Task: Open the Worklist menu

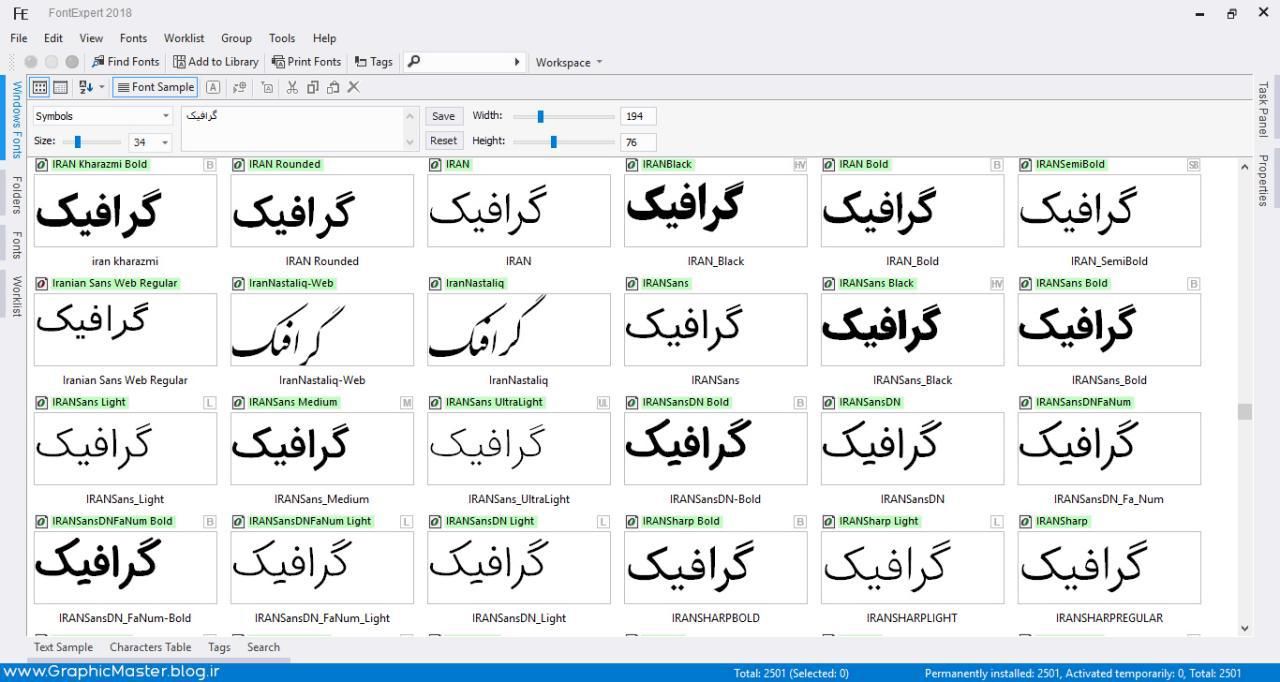Action: [x=183, y=38]
